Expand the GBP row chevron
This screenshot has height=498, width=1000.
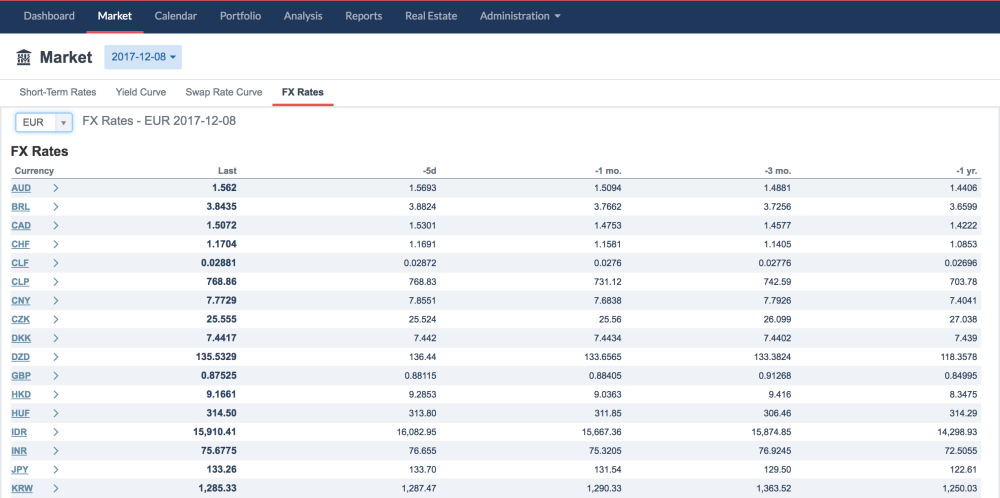tap(56, 376)
